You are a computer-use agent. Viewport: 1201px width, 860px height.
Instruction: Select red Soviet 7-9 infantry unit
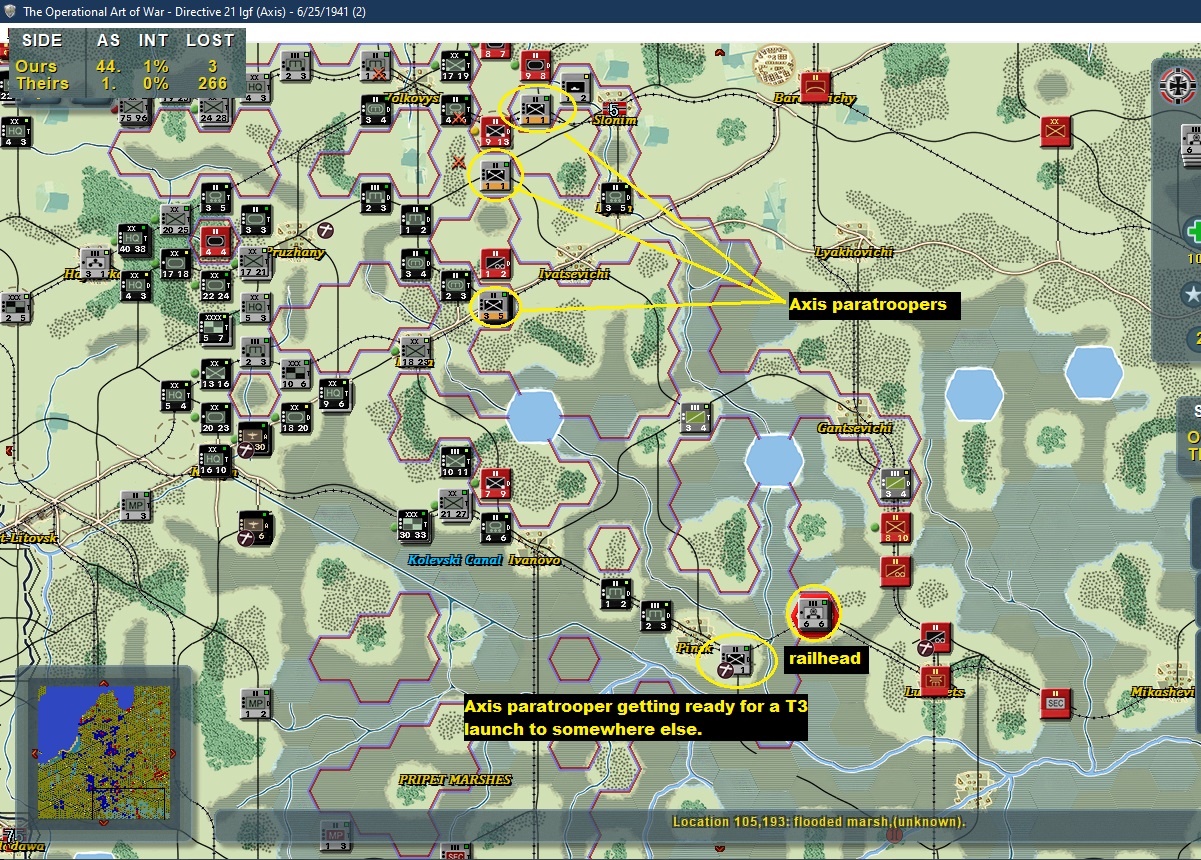(x=496, y=484)
